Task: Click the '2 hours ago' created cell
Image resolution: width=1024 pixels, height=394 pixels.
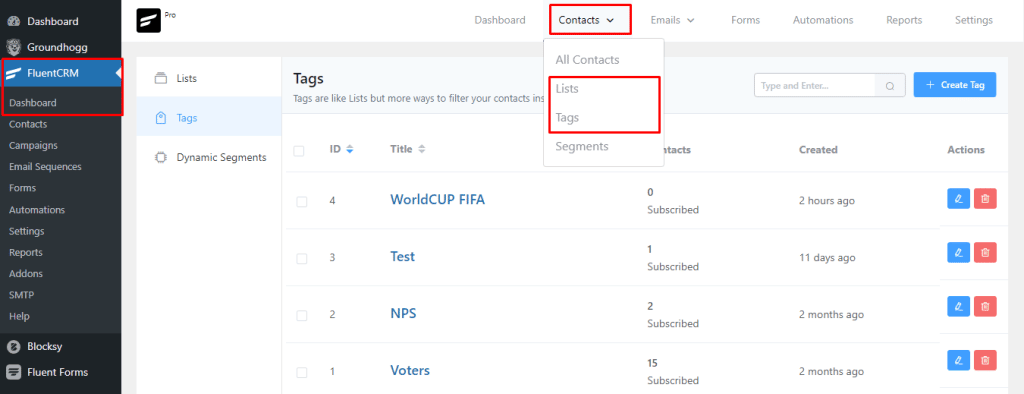Action: pyautogui.click(x=827, y=201)
